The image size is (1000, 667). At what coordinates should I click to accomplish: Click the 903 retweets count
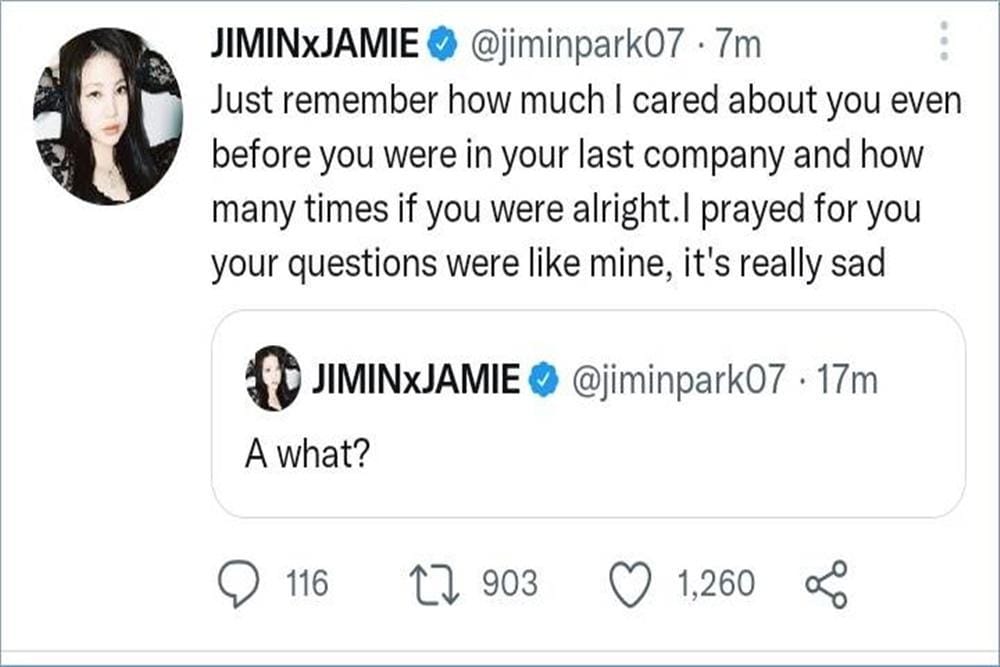(510, 583)
